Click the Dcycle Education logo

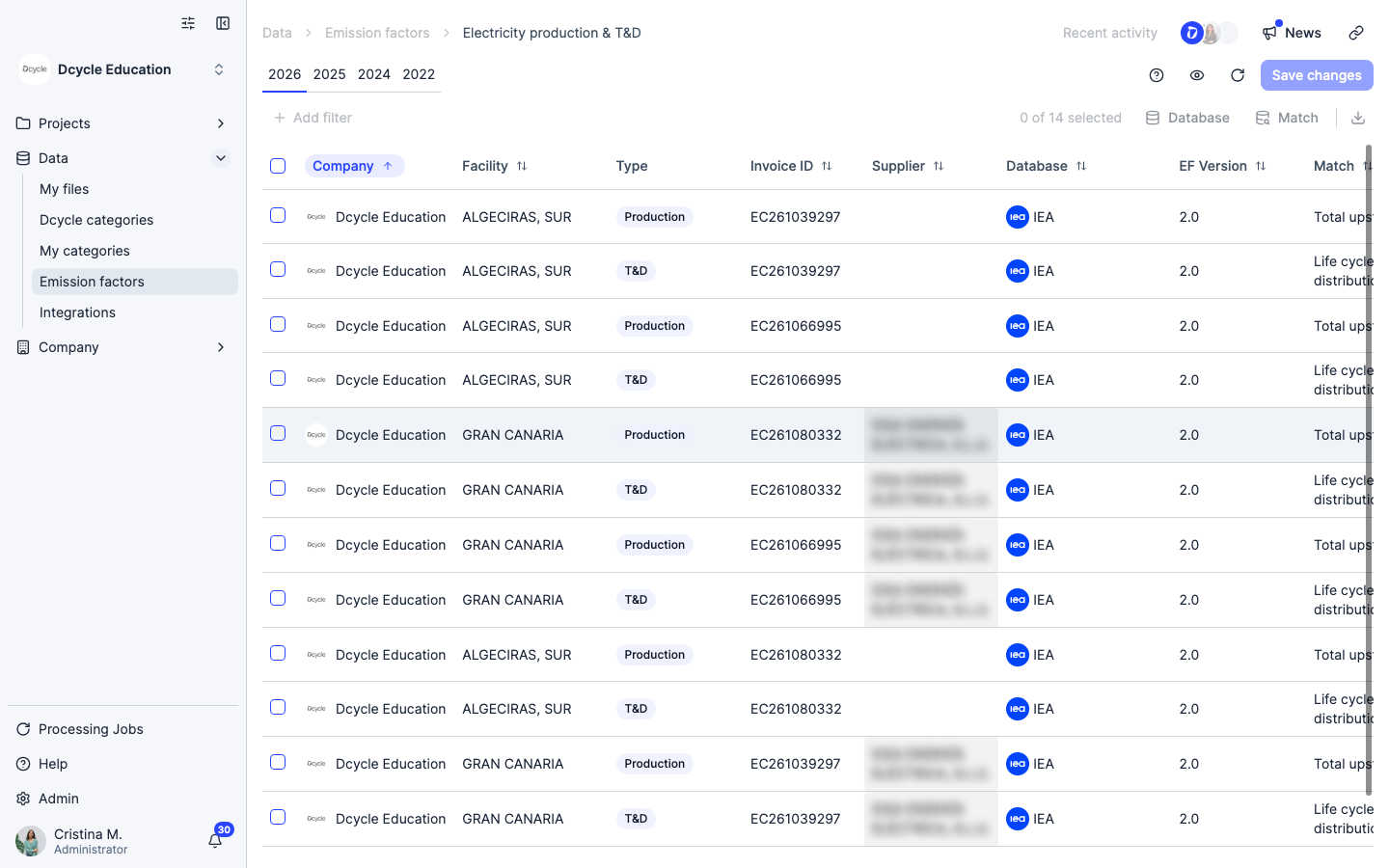tap(35, 69)
